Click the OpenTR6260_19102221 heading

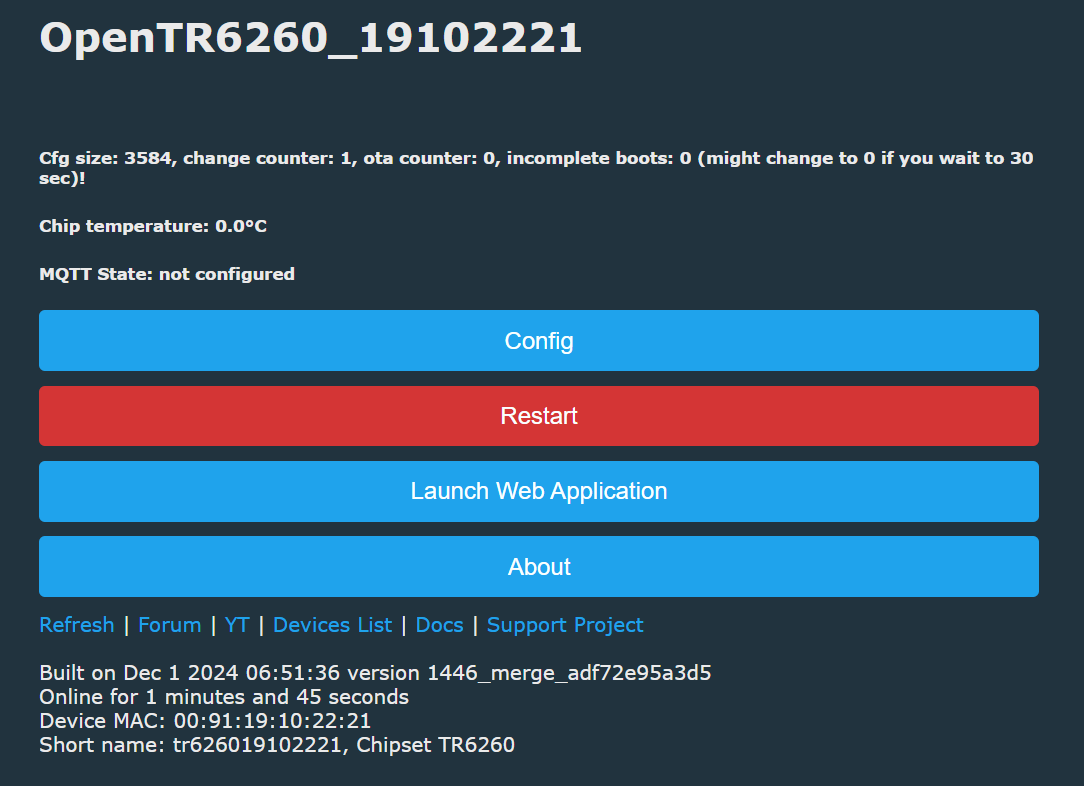310,37
